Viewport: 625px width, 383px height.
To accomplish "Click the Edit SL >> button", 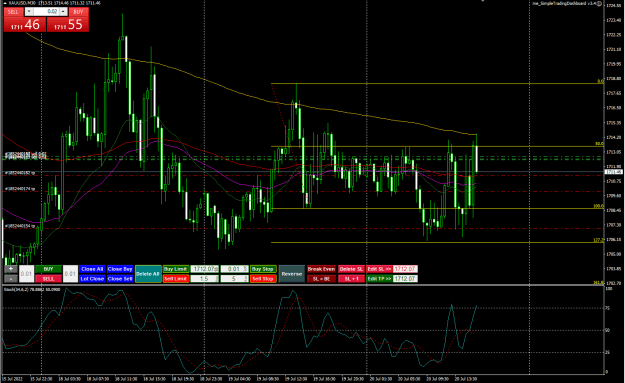I will click(x=379, y=269).
